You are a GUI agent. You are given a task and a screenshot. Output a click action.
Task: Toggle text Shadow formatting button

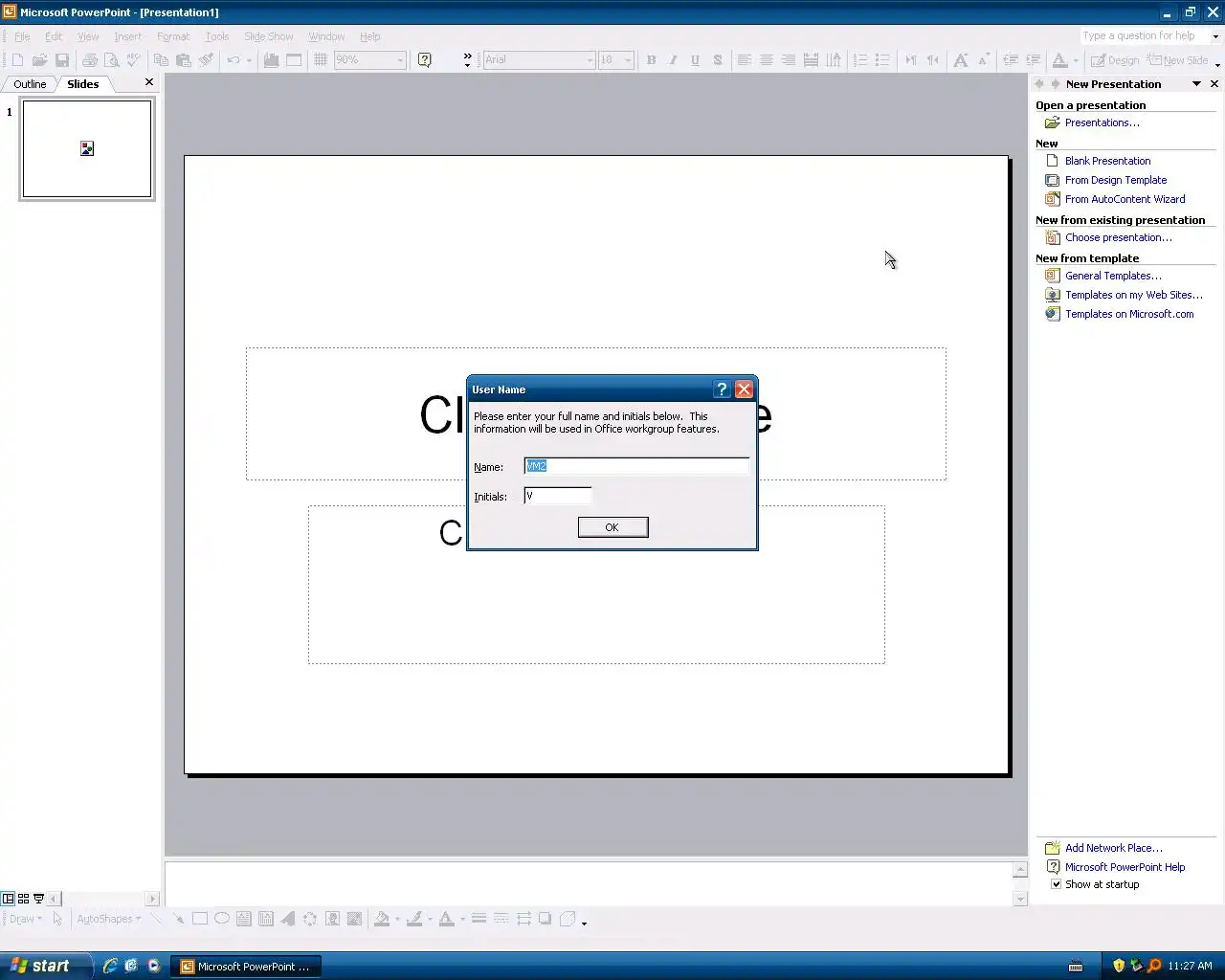click(717, 60)
